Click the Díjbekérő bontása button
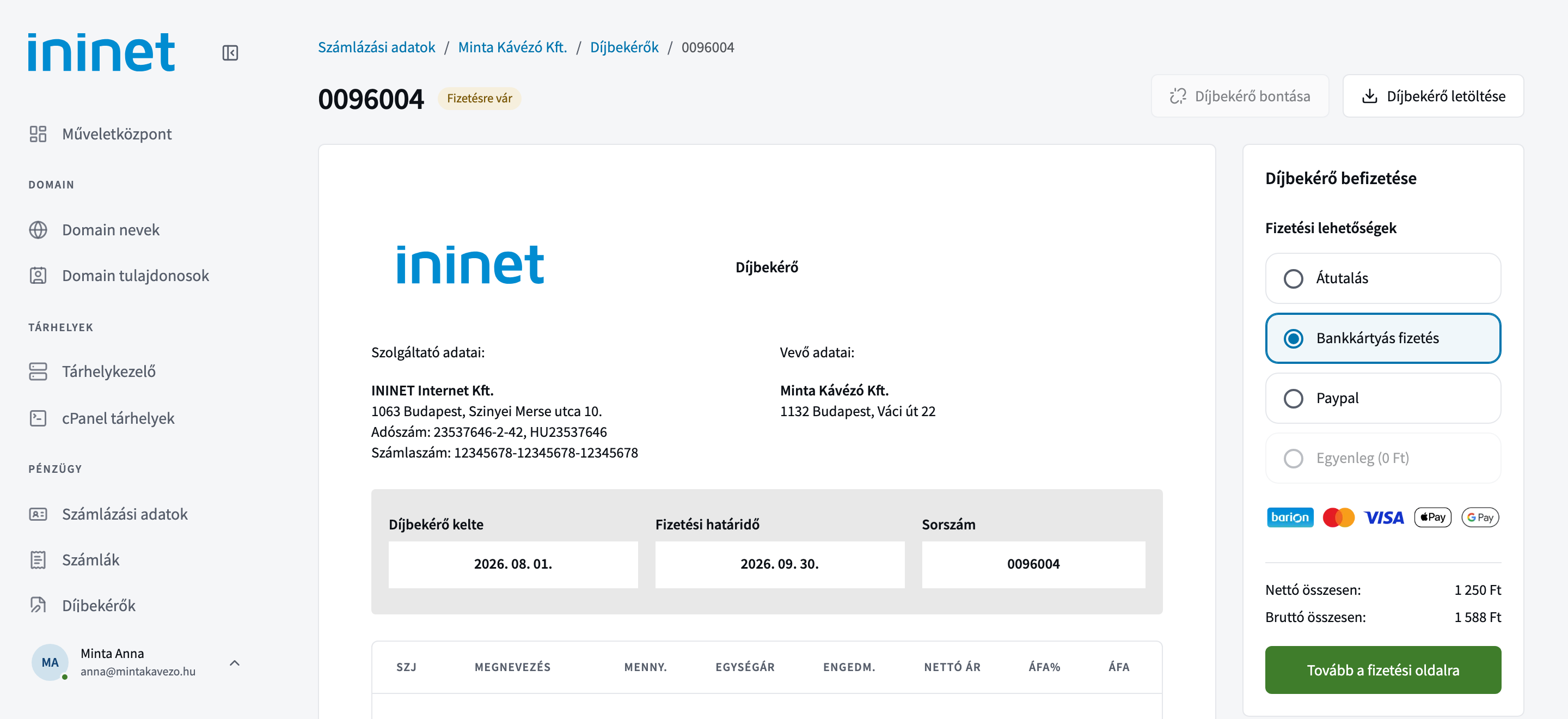The width and height of the screenshot is (1568, 719). tap(1240, 95)
